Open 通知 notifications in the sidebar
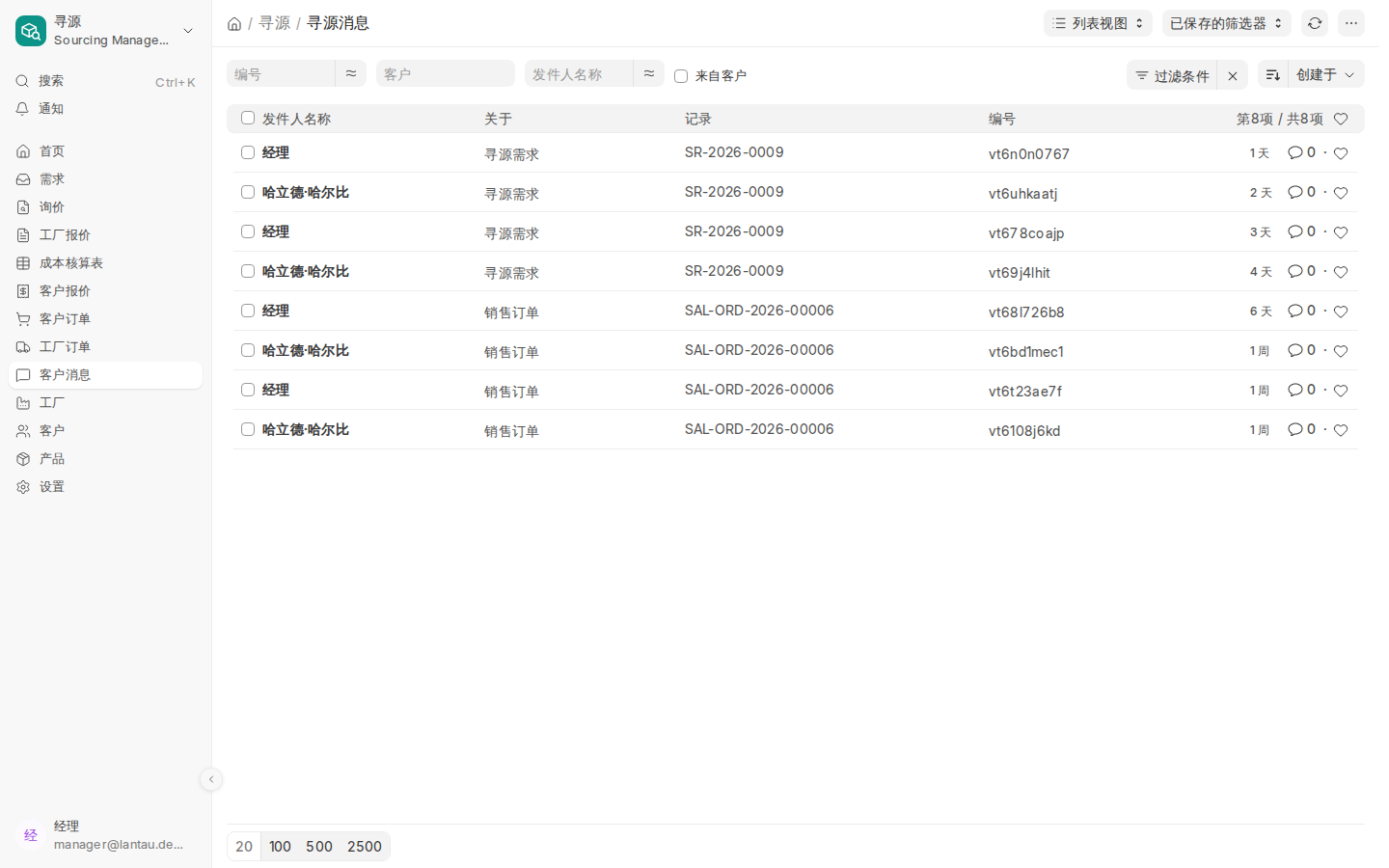 105,109
